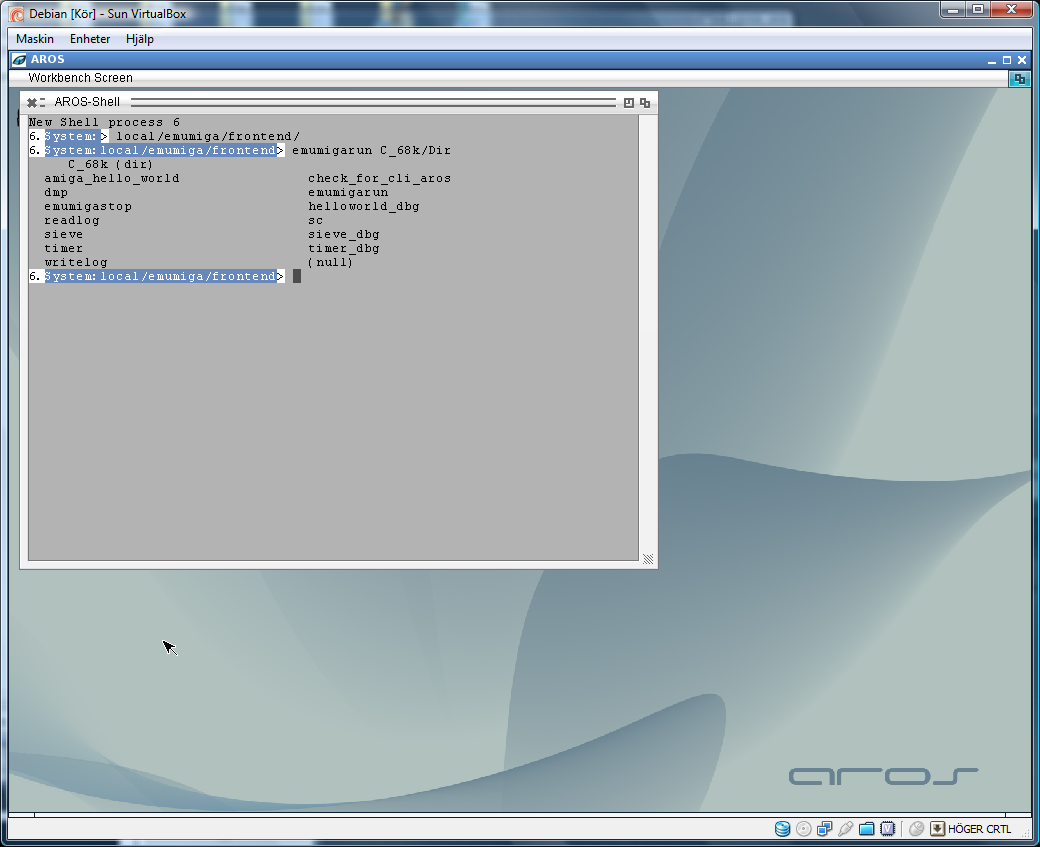The height and width of the screenshot is (847, 1040).
Task: Click the sieve_dbg entry
Action: (344, 234)
